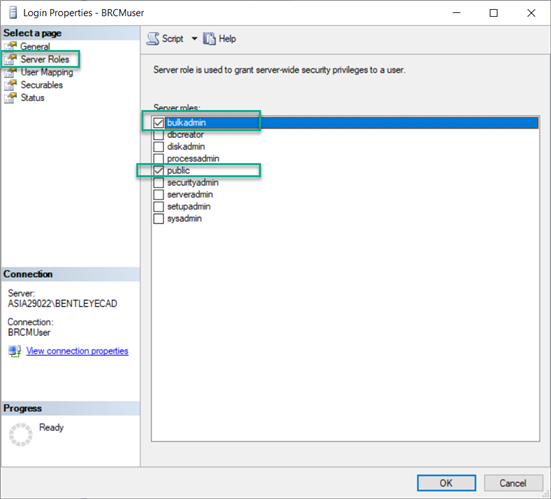Click the Status page icon
The image size is (551, 499).
(x=10, y=98)
